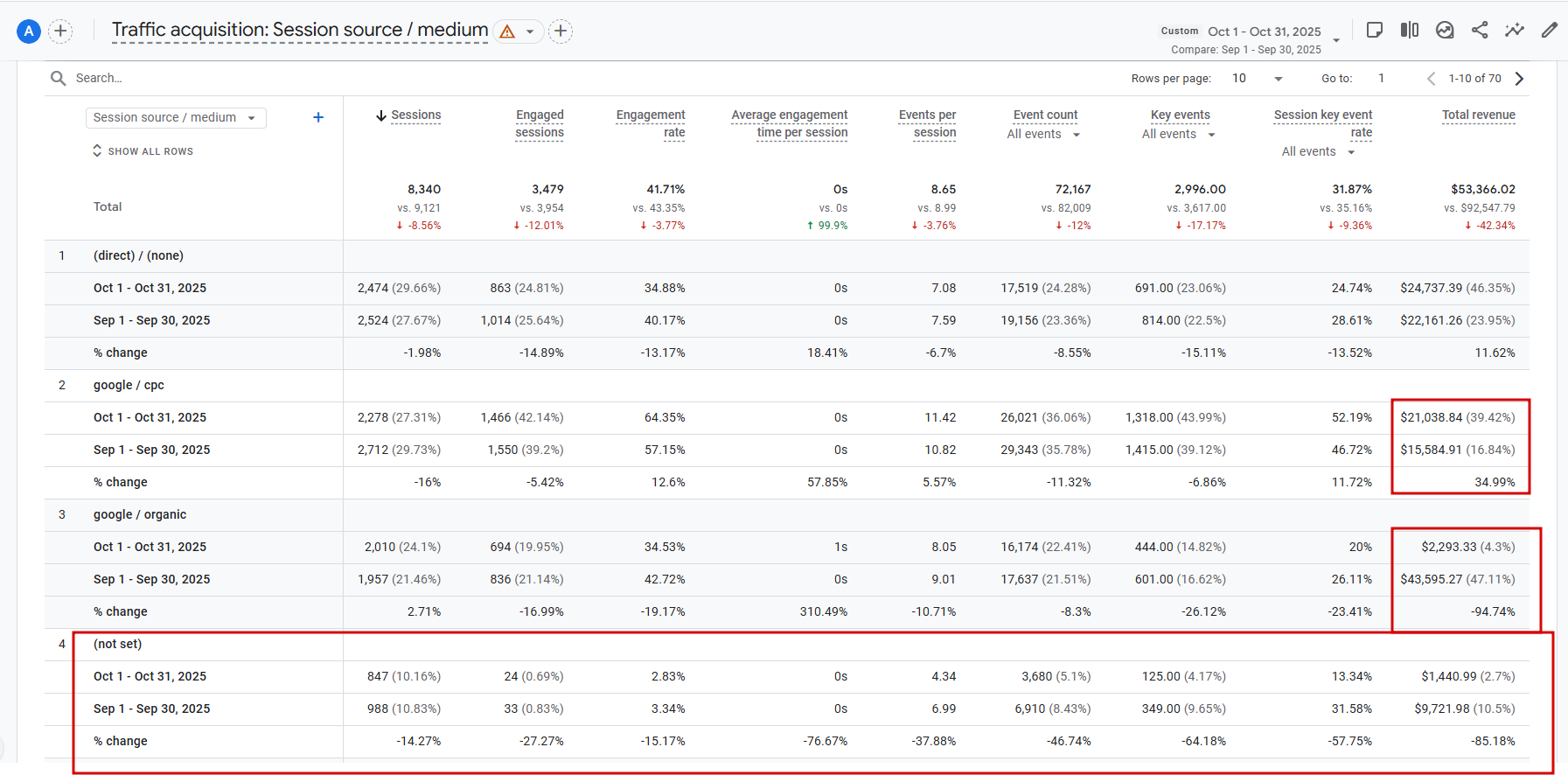The height and width of the screenshot is (775, 1568).
Task: Sort by Total revenue column header
Action: tap(1479, 115)
